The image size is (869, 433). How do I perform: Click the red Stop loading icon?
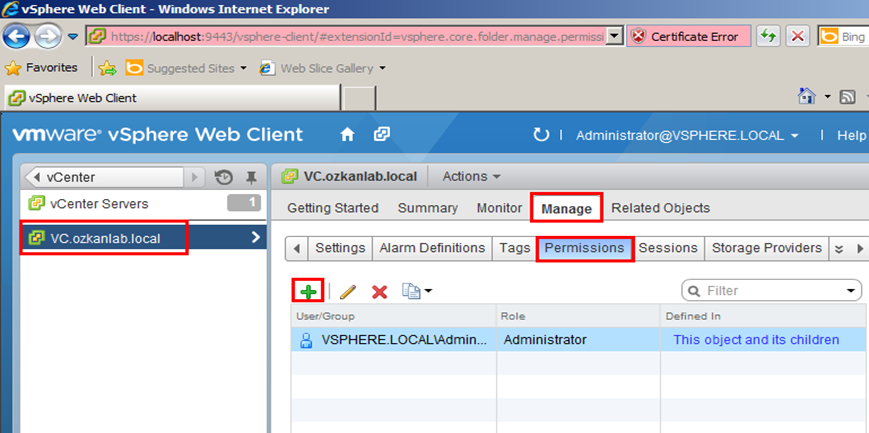(798, 37)
